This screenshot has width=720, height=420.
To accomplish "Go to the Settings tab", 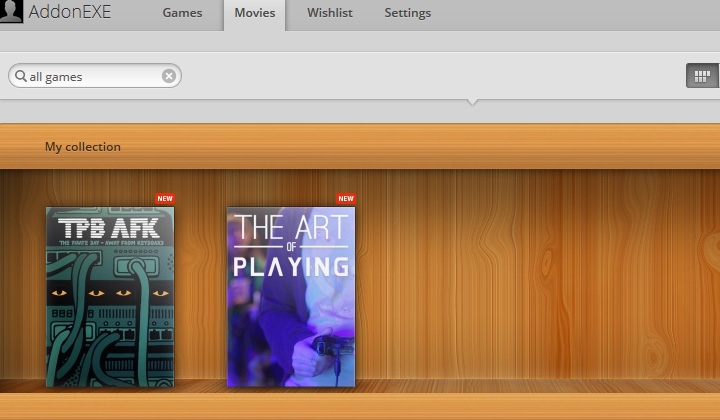I will (407, 14).
